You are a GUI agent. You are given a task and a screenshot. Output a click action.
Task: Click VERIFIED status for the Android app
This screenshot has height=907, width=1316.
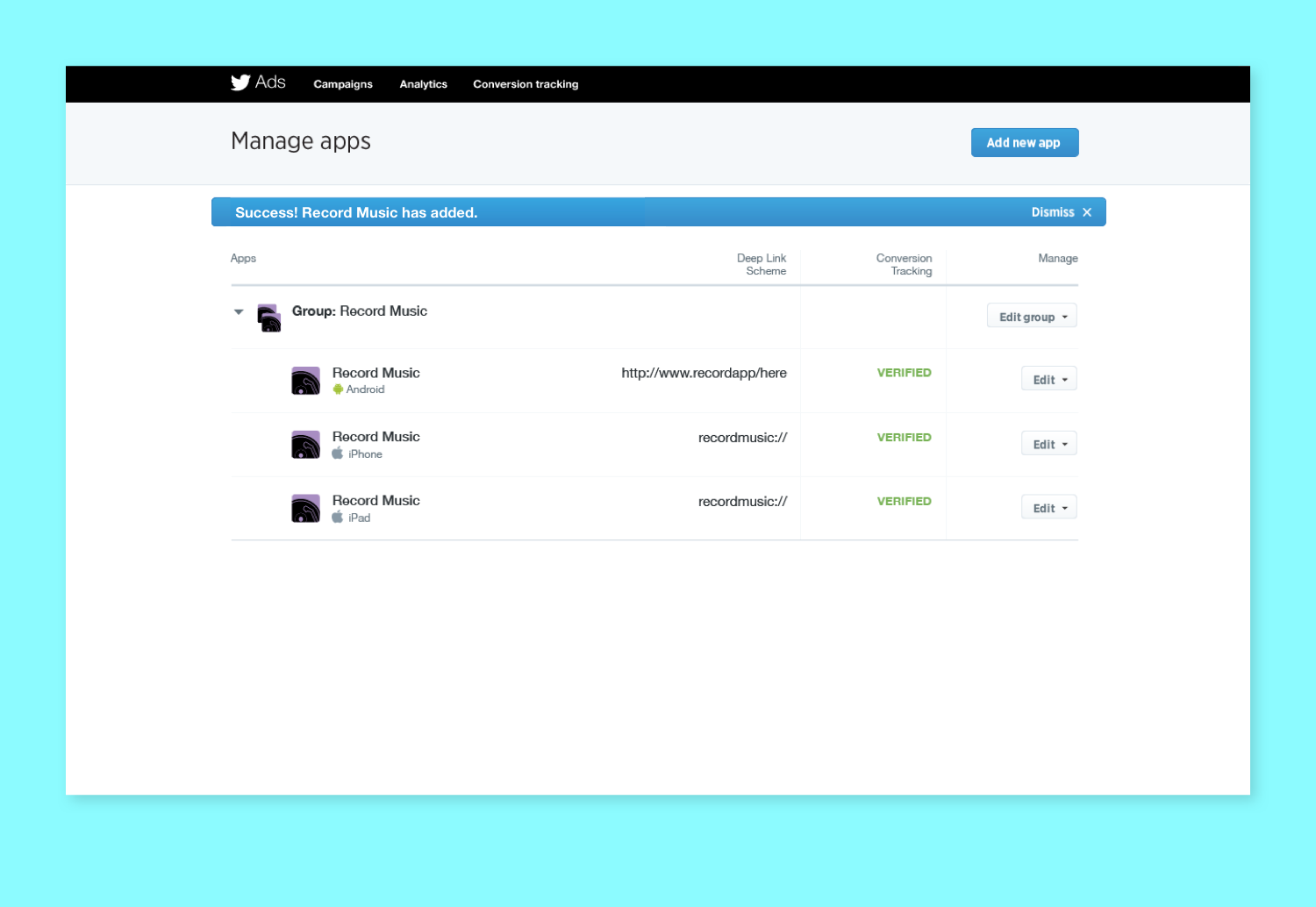click(905, 373)
